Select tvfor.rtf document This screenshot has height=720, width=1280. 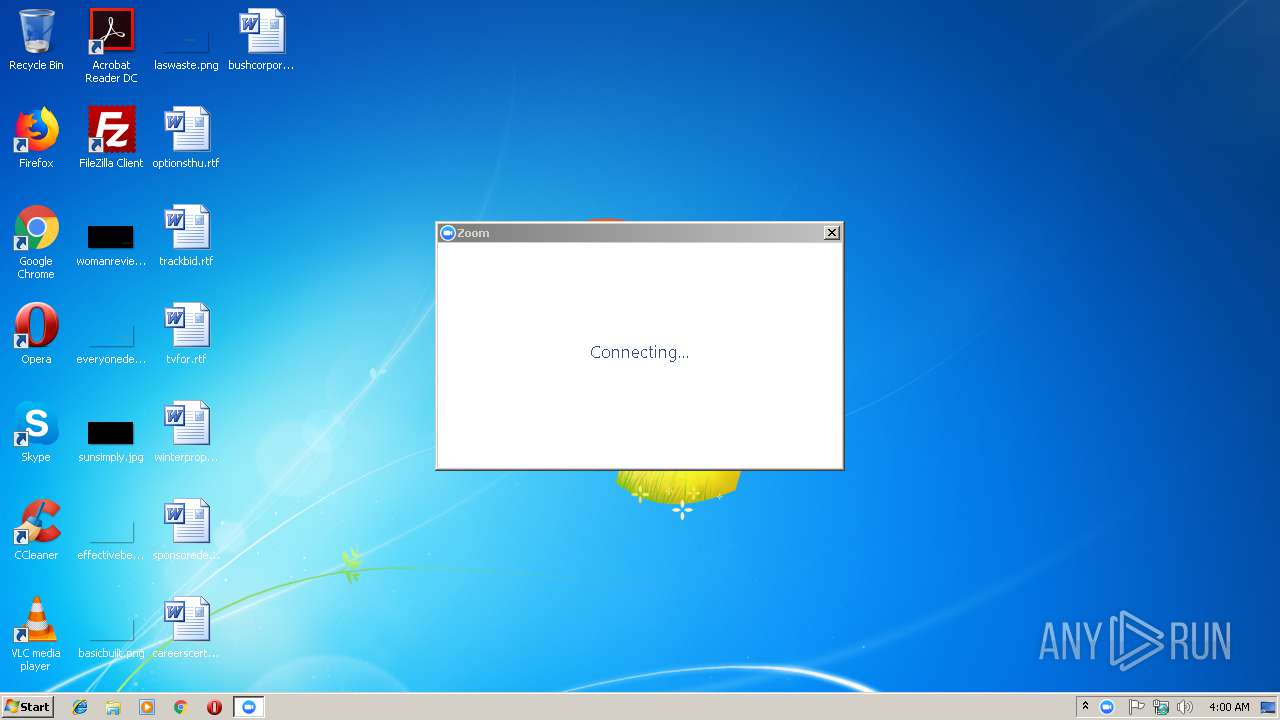coord(186,334)
